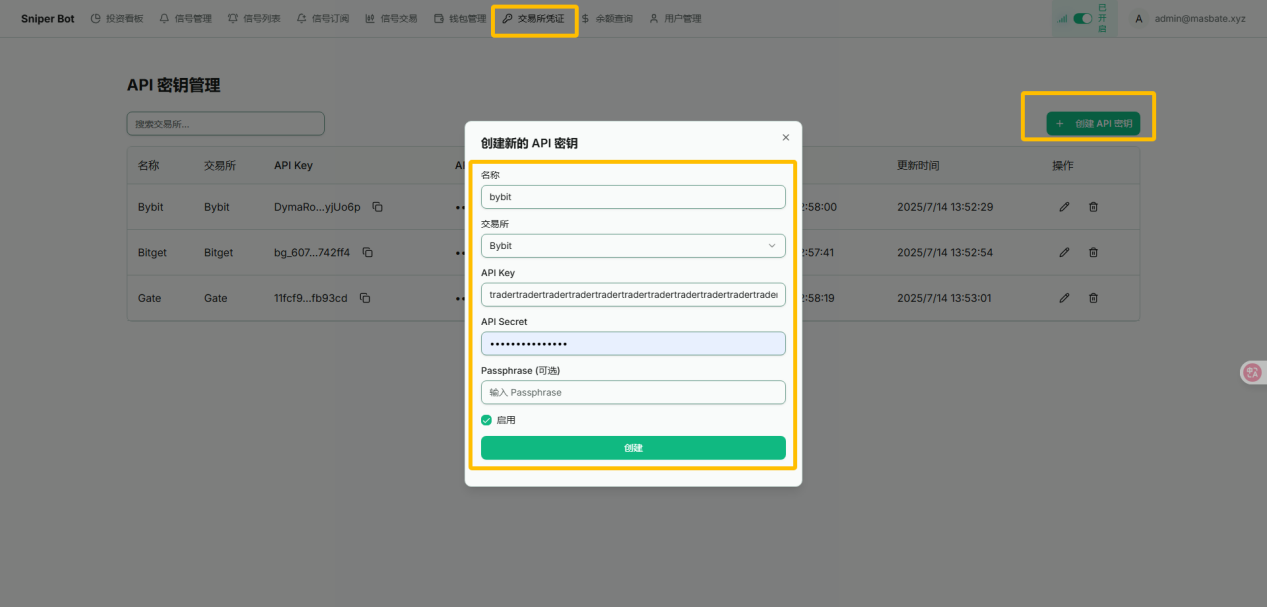
Task: Open 钱包管理 navigation item
Action: point(460,18)
